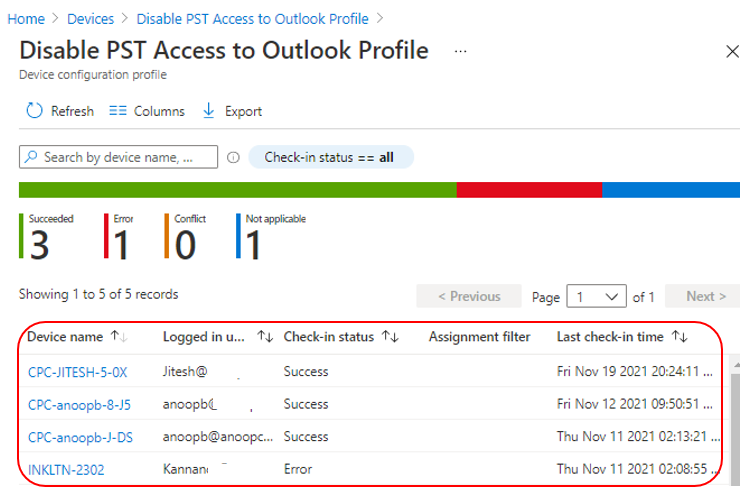Select the Conflict count 0
The height and width of the screenshot is (496, 753).
tap(185, 245)
